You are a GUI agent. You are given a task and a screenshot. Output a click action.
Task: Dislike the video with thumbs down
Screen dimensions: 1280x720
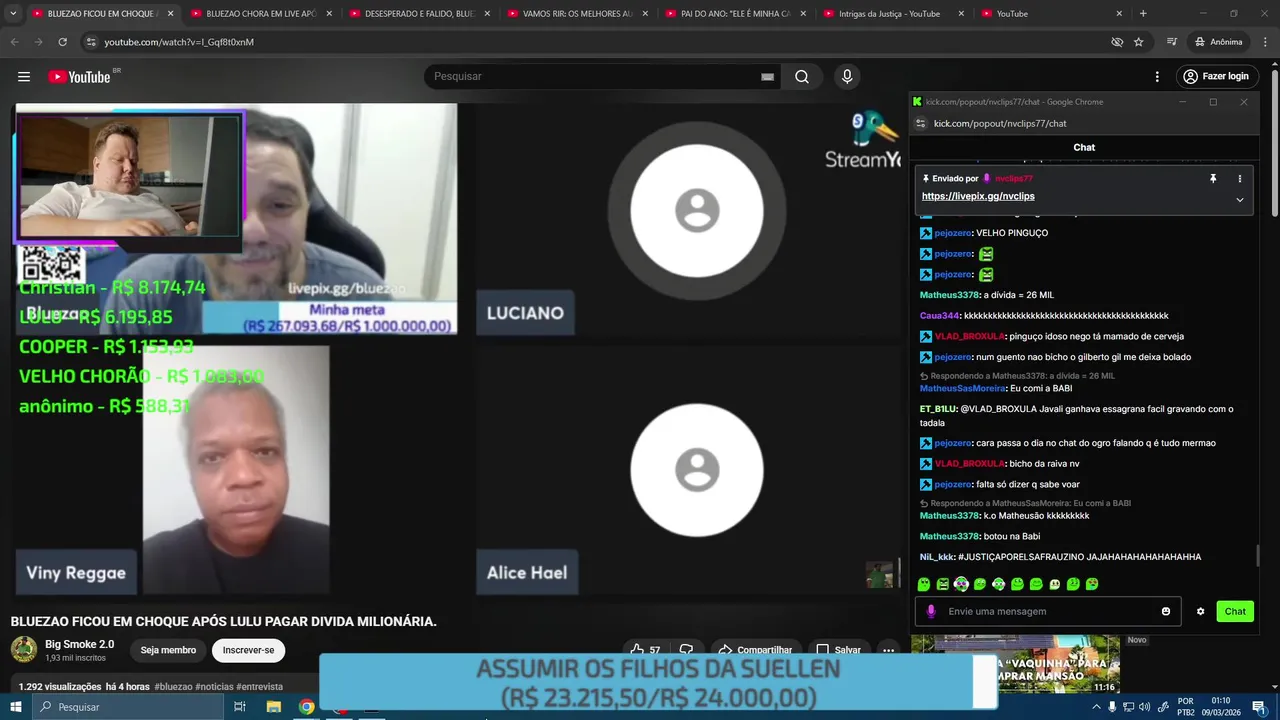tap(686, 650)
